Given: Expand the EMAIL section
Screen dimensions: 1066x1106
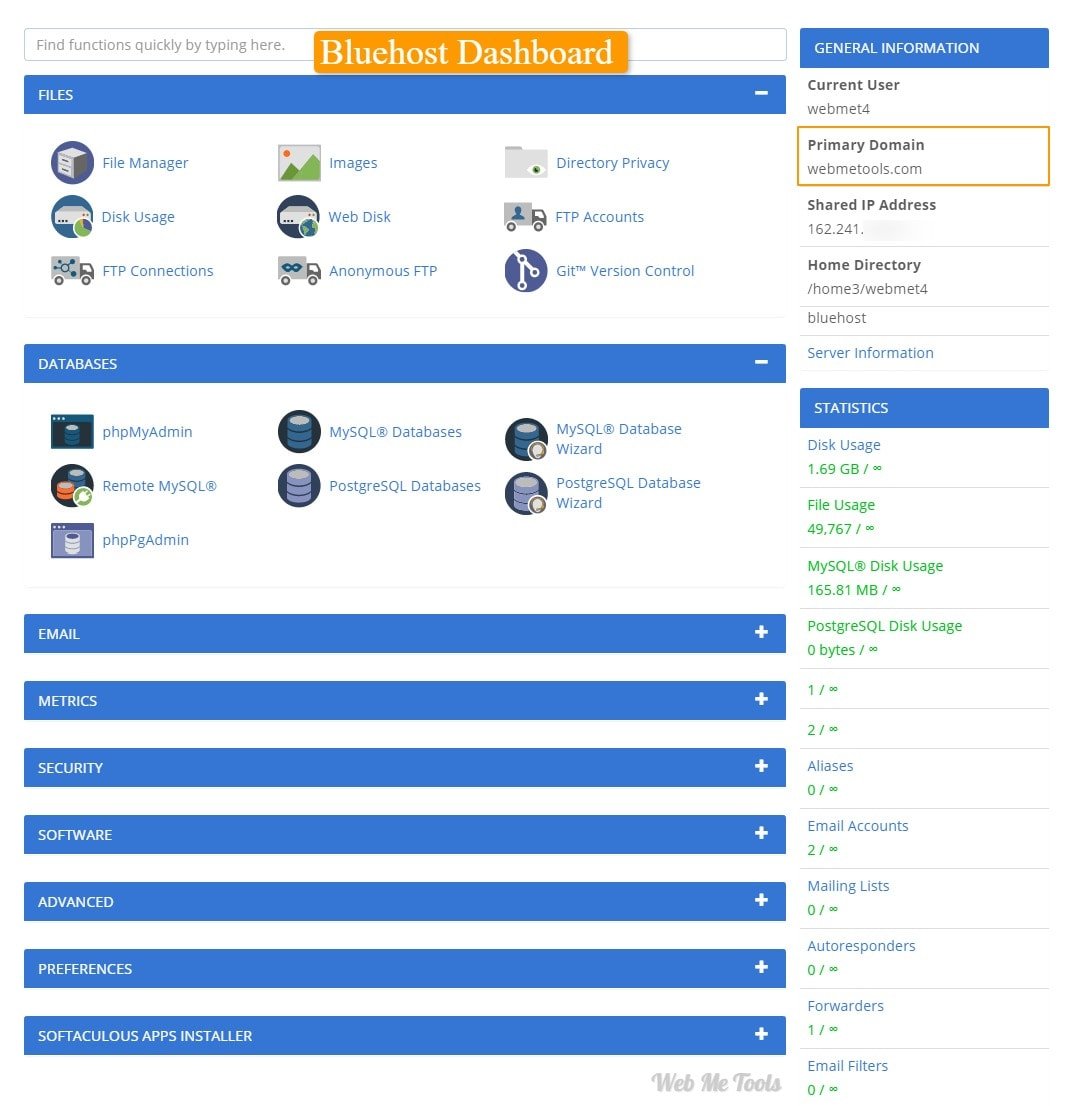Looking at the screenshot, I should [761, 632].
